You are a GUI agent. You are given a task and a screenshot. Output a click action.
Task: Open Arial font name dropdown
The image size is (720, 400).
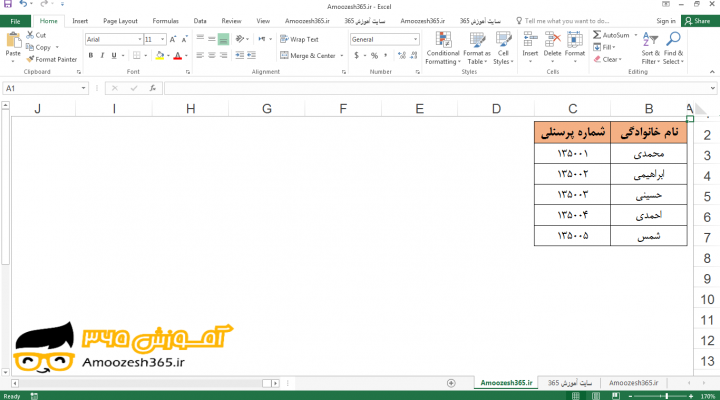tap(140, 39)
